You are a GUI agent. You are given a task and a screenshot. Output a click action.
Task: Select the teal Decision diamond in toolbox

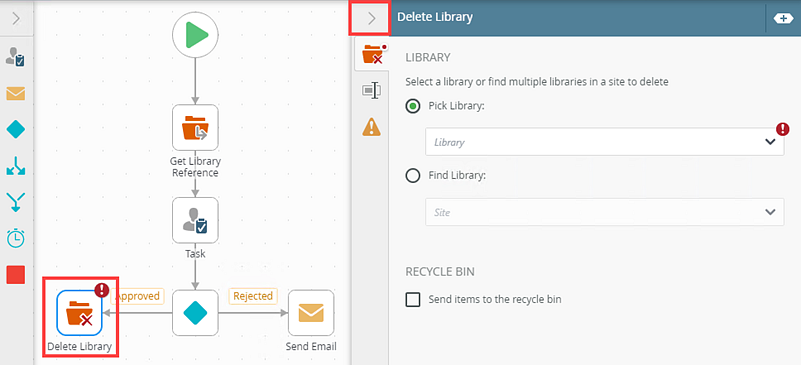click(16, 130)
